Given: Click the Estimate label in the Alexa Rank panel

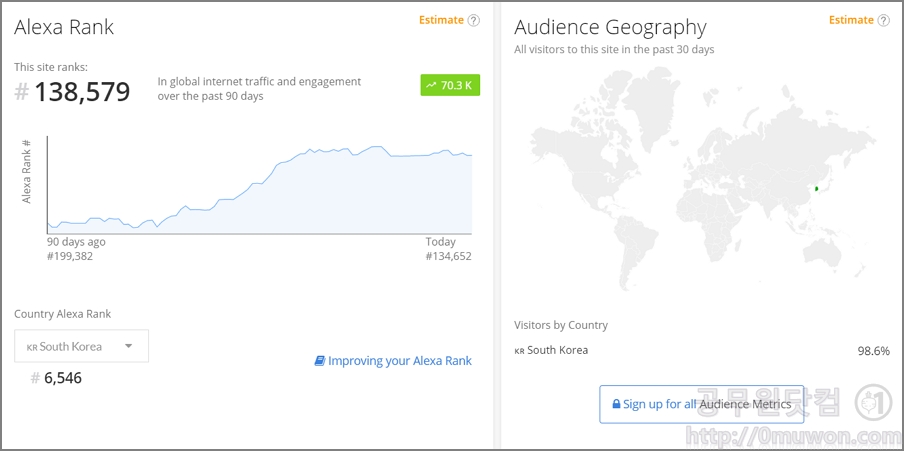Looking at the screenshot, I should [x=441, y=20].
